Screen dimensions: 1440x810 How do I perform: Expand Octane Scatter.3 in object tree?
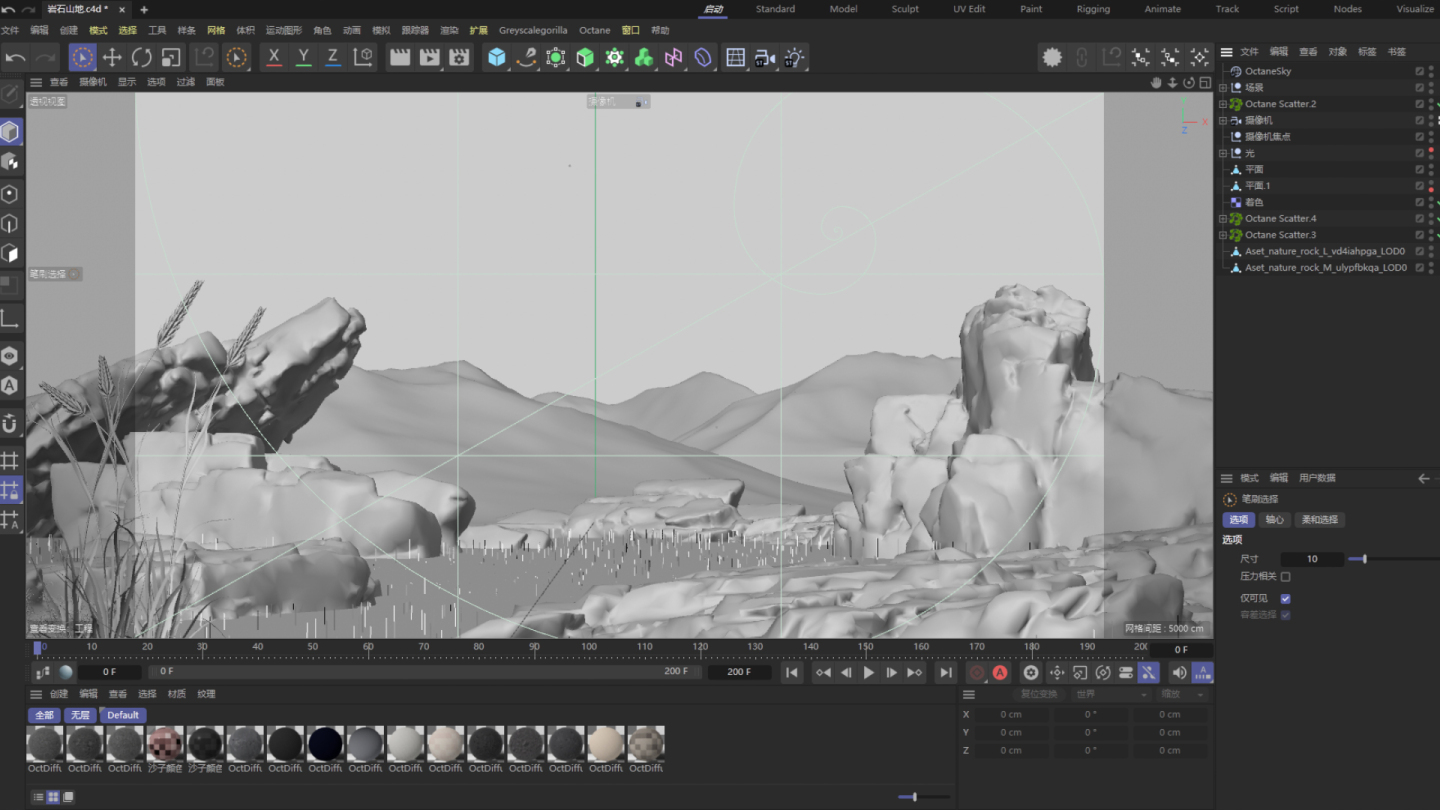tap(1222, 235)
